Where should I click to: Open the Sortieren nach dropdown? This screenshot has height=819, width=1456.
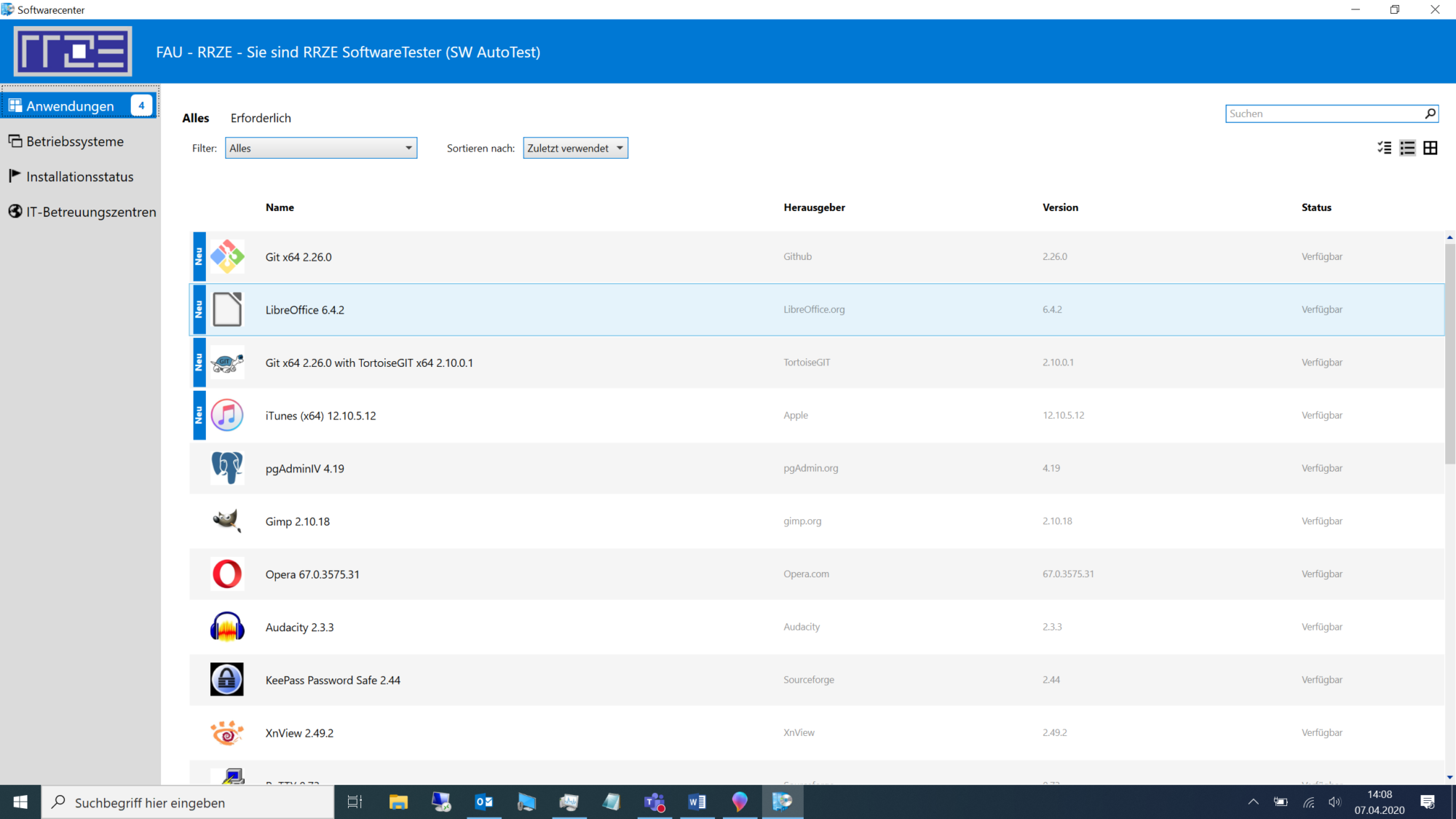point(575,148)
